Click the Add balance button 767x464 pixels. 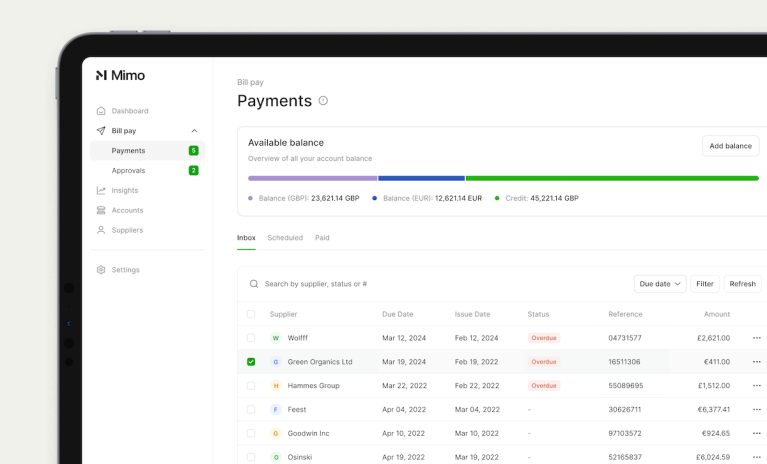pyautogui.click(x=730, y=146)
